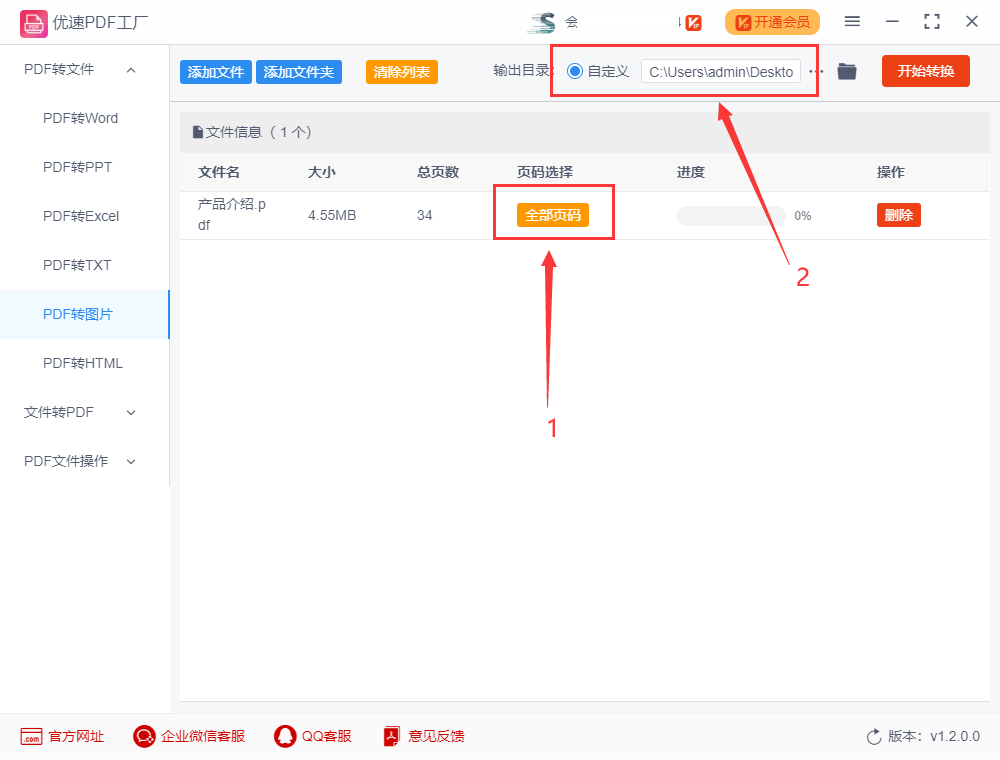Click the 进度 column header
The height and width of the screenshot is (760, 1000).
[691, 172]
